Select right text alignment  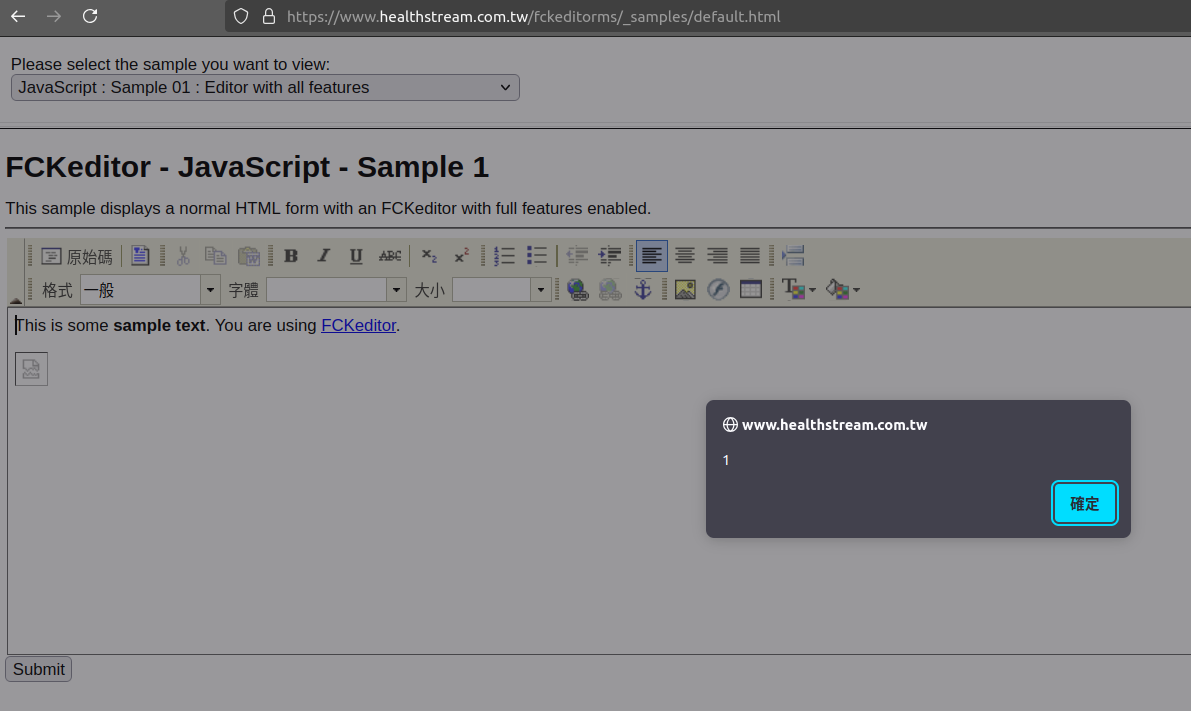717,256
